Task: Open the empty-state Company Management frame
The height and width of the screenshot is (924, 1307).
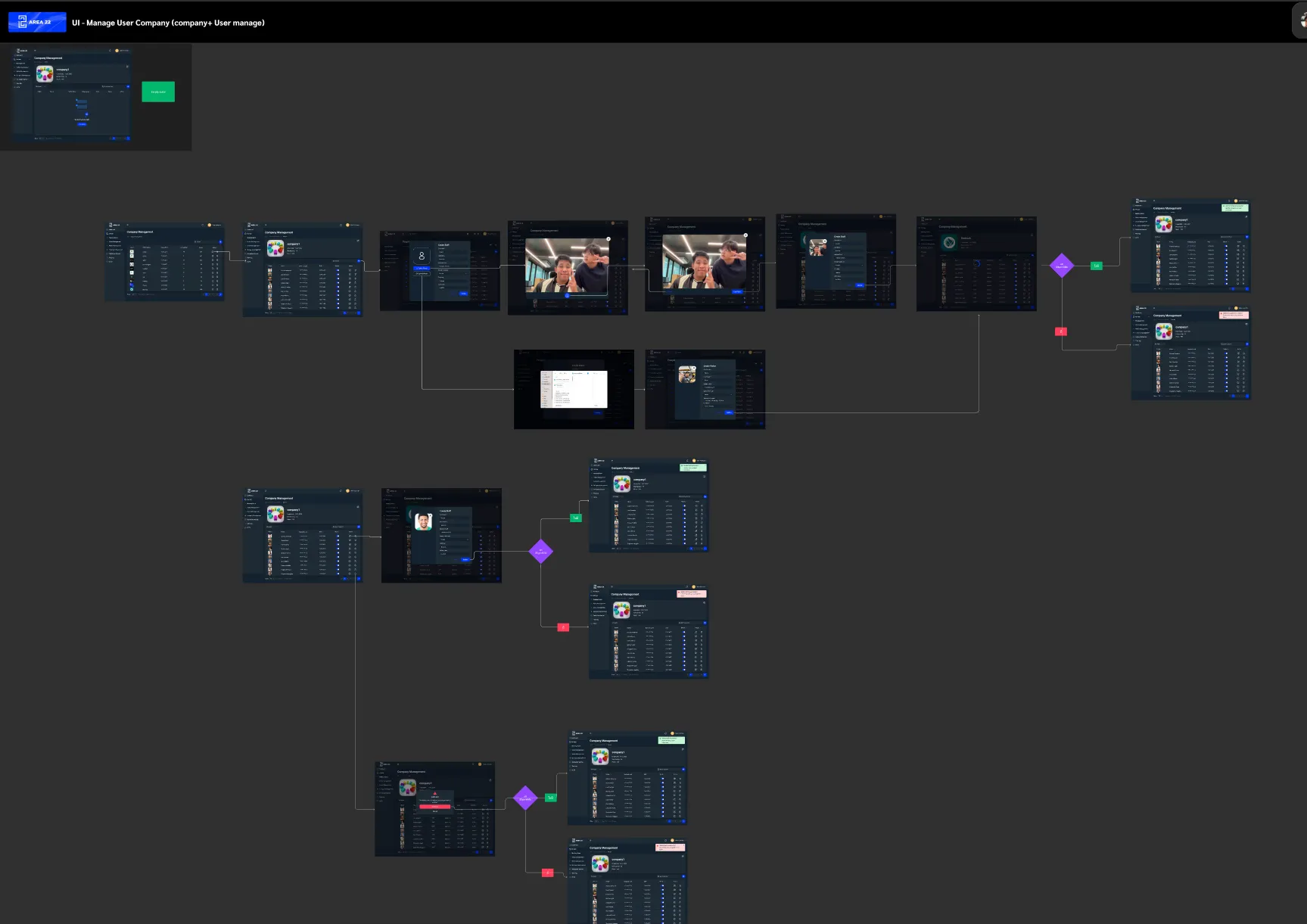Action: [71, 95]
